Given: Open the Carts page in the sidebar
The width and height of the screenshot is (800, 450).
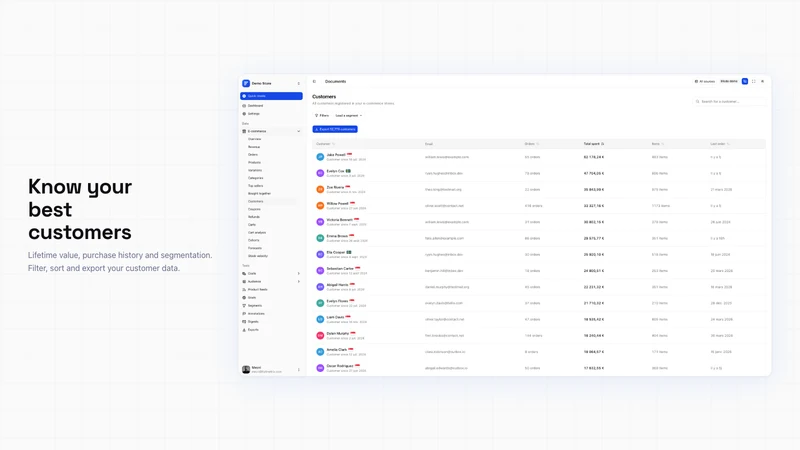Looking at the screenshot, I should (252, 224).
